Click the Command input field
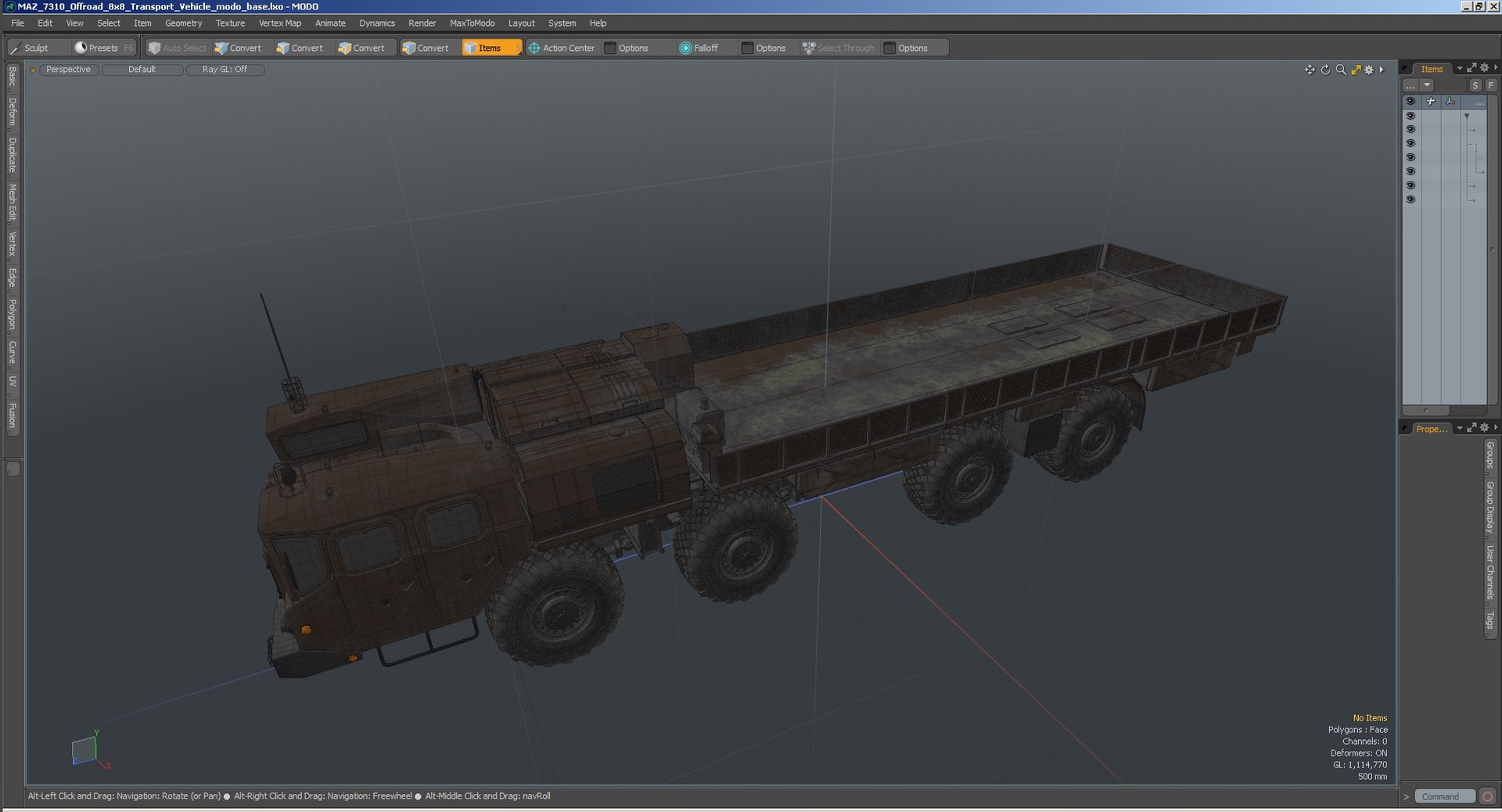Screen dimensions: 1502x812 coord(1444,796)
